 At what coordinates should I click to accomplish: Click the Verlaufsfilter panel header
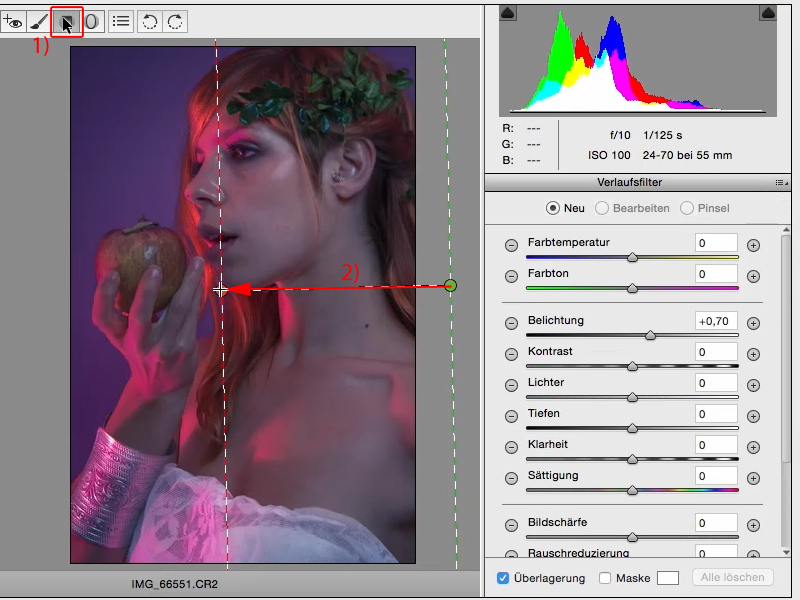coord(638,183)
